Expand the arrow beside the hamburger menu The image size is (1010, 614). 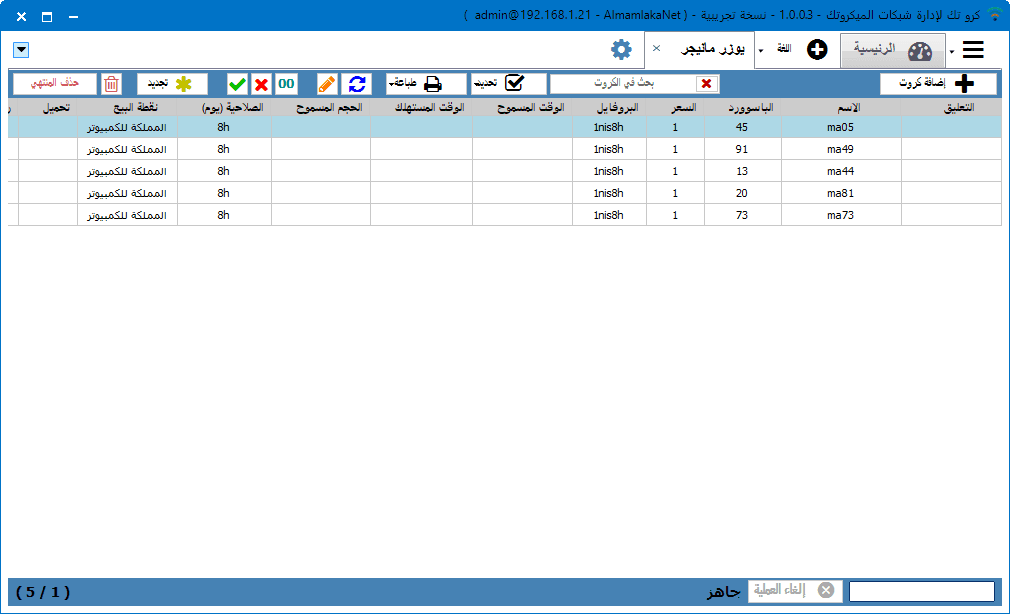click(952, 52)
